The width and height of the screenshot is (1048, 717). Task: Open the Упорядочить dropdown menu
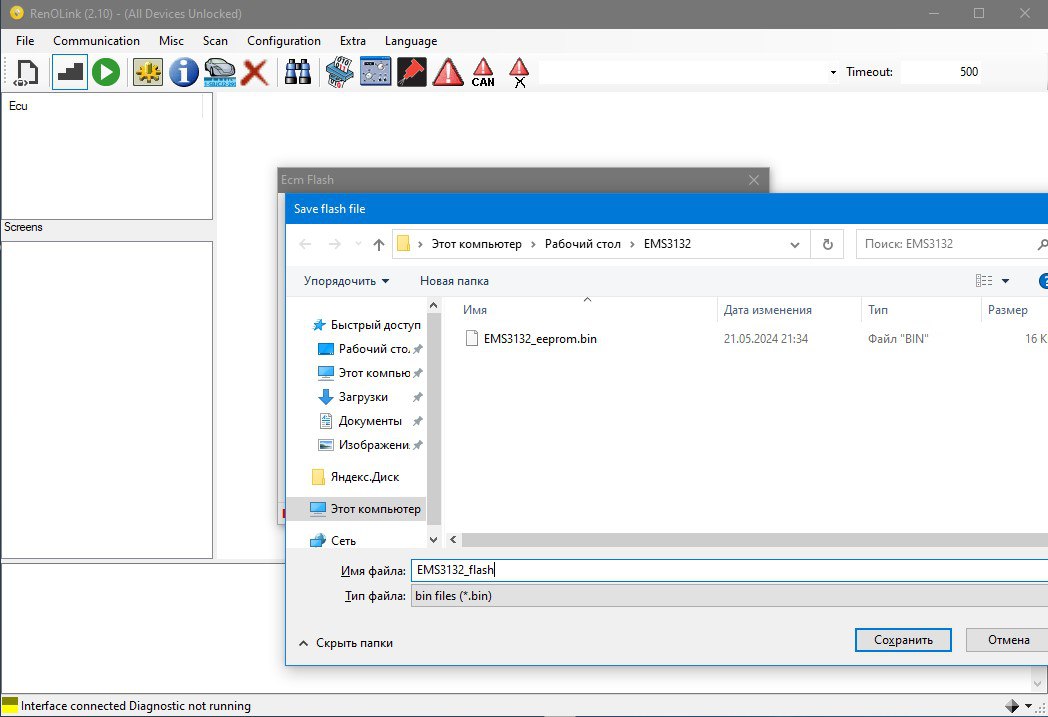click(346, 281)
